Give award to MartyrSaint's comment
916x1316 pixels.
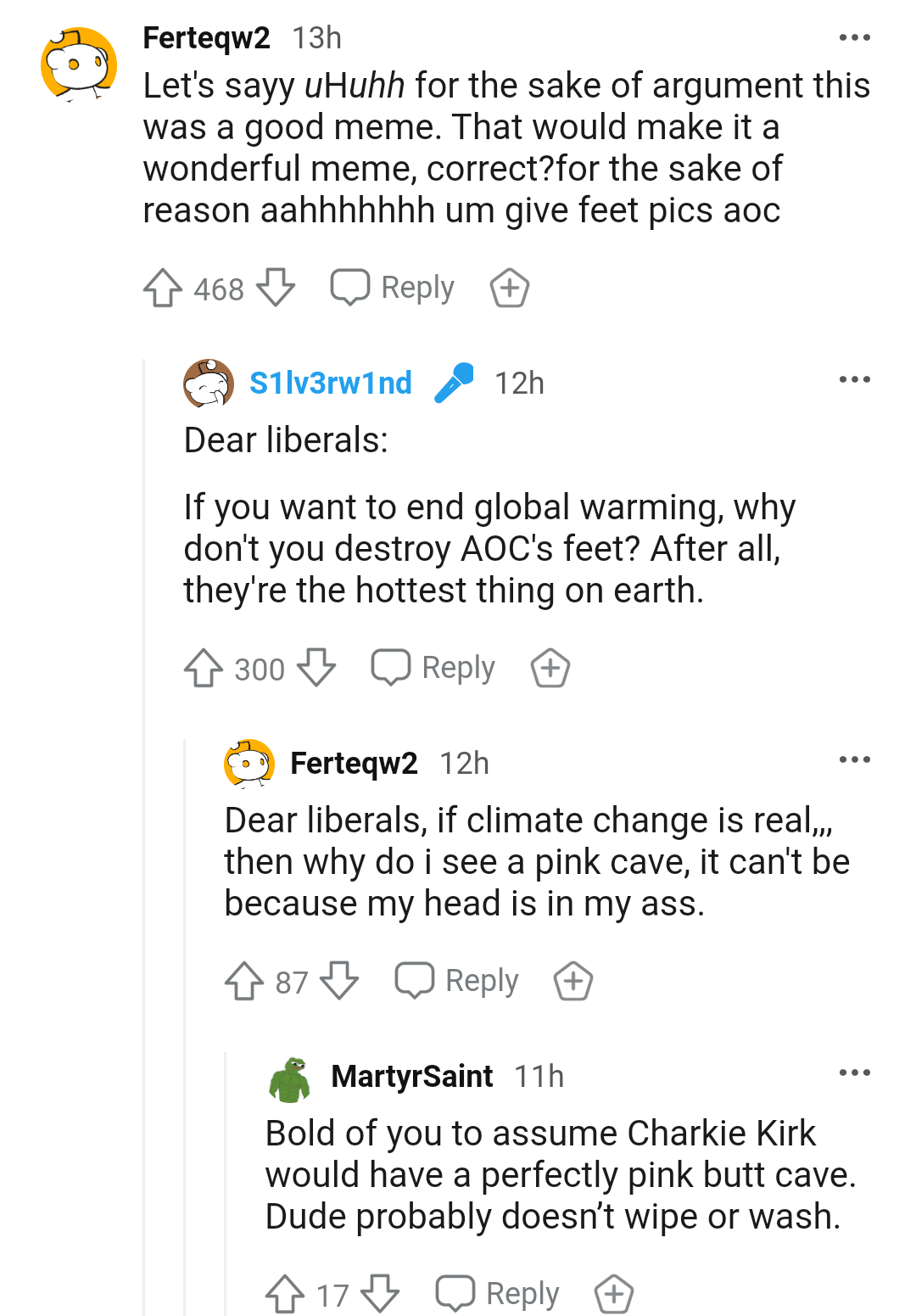click(614, 1294)
